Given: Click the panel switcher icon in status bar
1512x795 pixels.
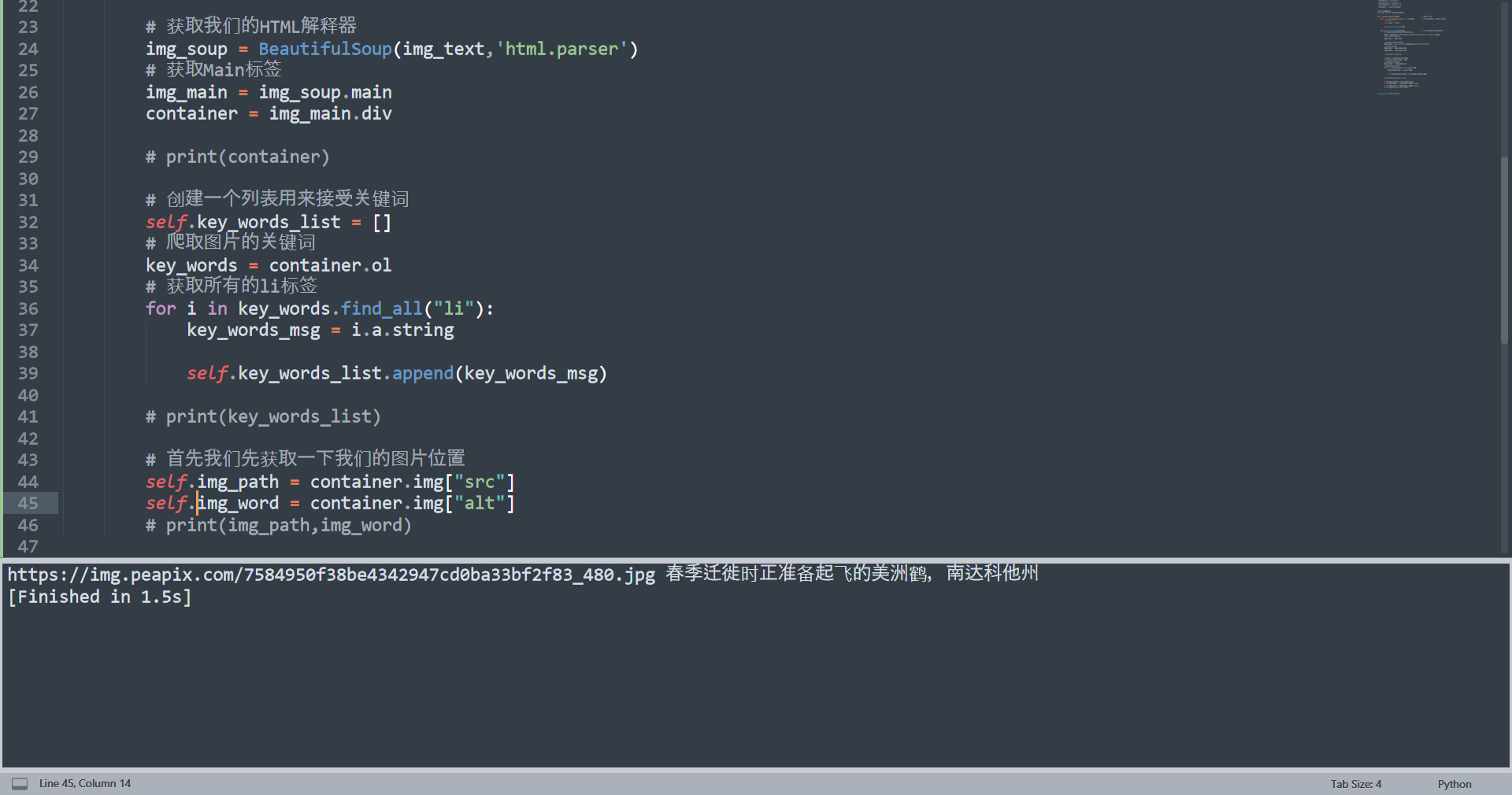Looking at the screenshot, I should point(20,783).
